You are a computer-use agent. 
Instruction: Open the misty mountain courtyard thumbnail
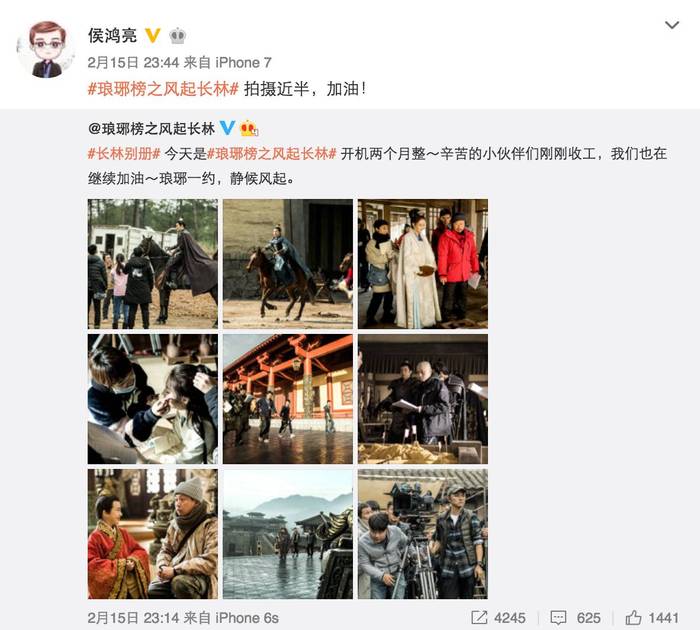288,534
